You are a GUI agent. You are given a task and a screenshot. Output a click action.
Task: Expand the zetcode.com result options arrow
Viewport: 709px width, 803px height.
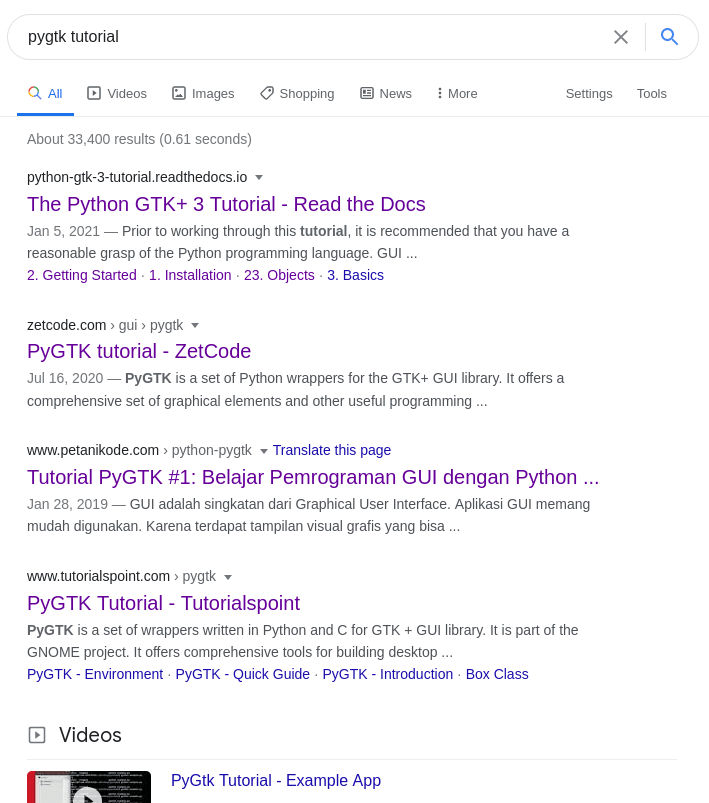pyautogui.click(x=195, y=325)
